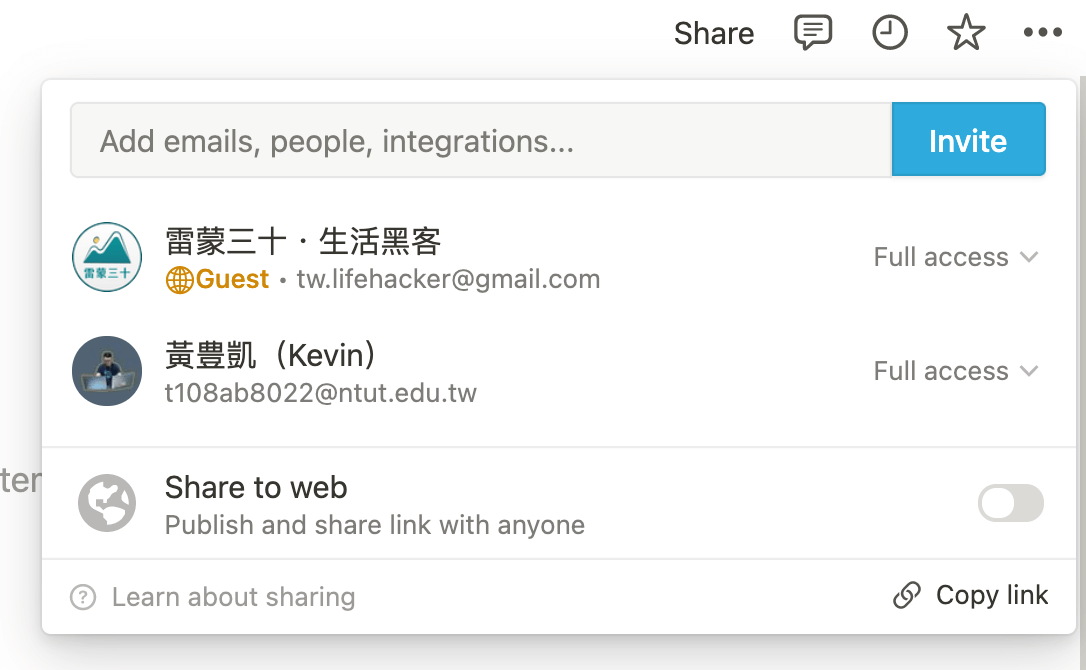Click the Share menu at top
The height and width of the screenshot is (670, 1086).
click(x=714, y=33)
